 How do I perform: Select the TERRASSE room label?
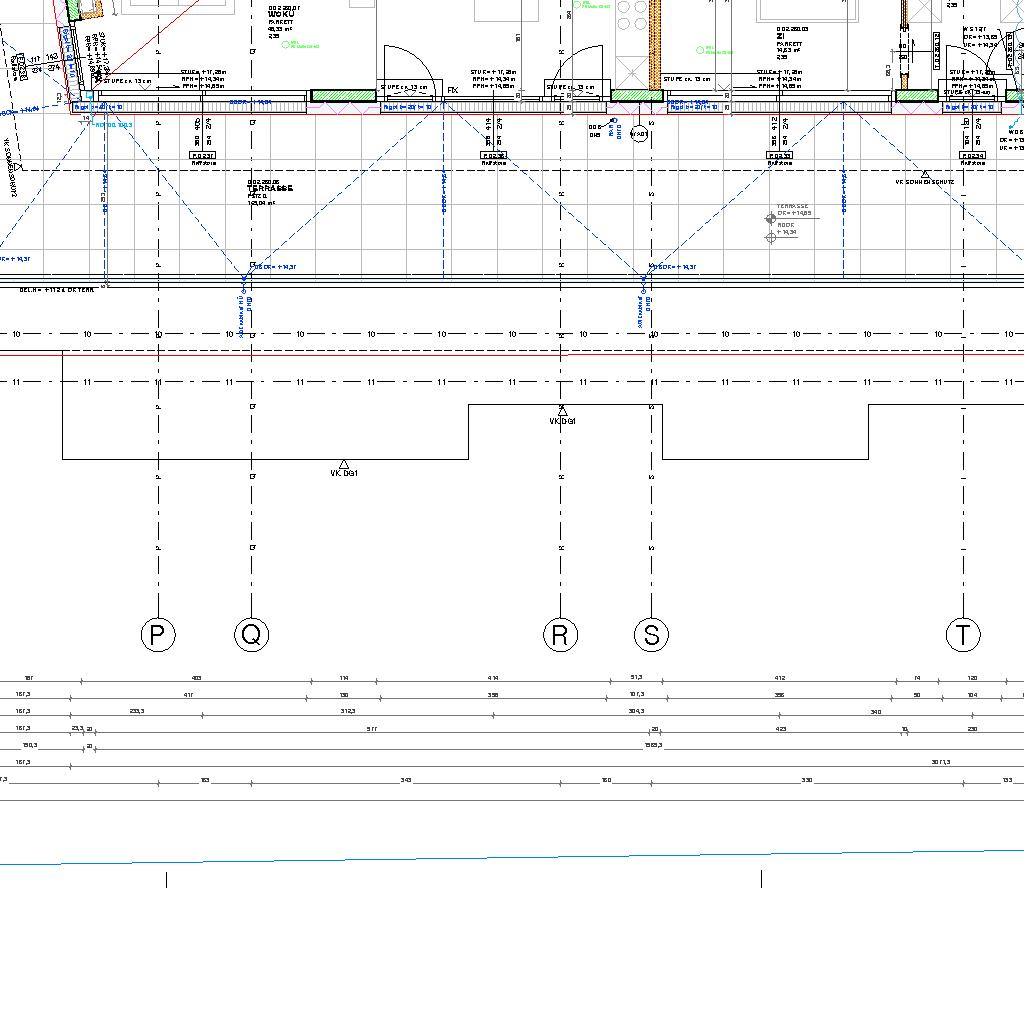(270, 188)
